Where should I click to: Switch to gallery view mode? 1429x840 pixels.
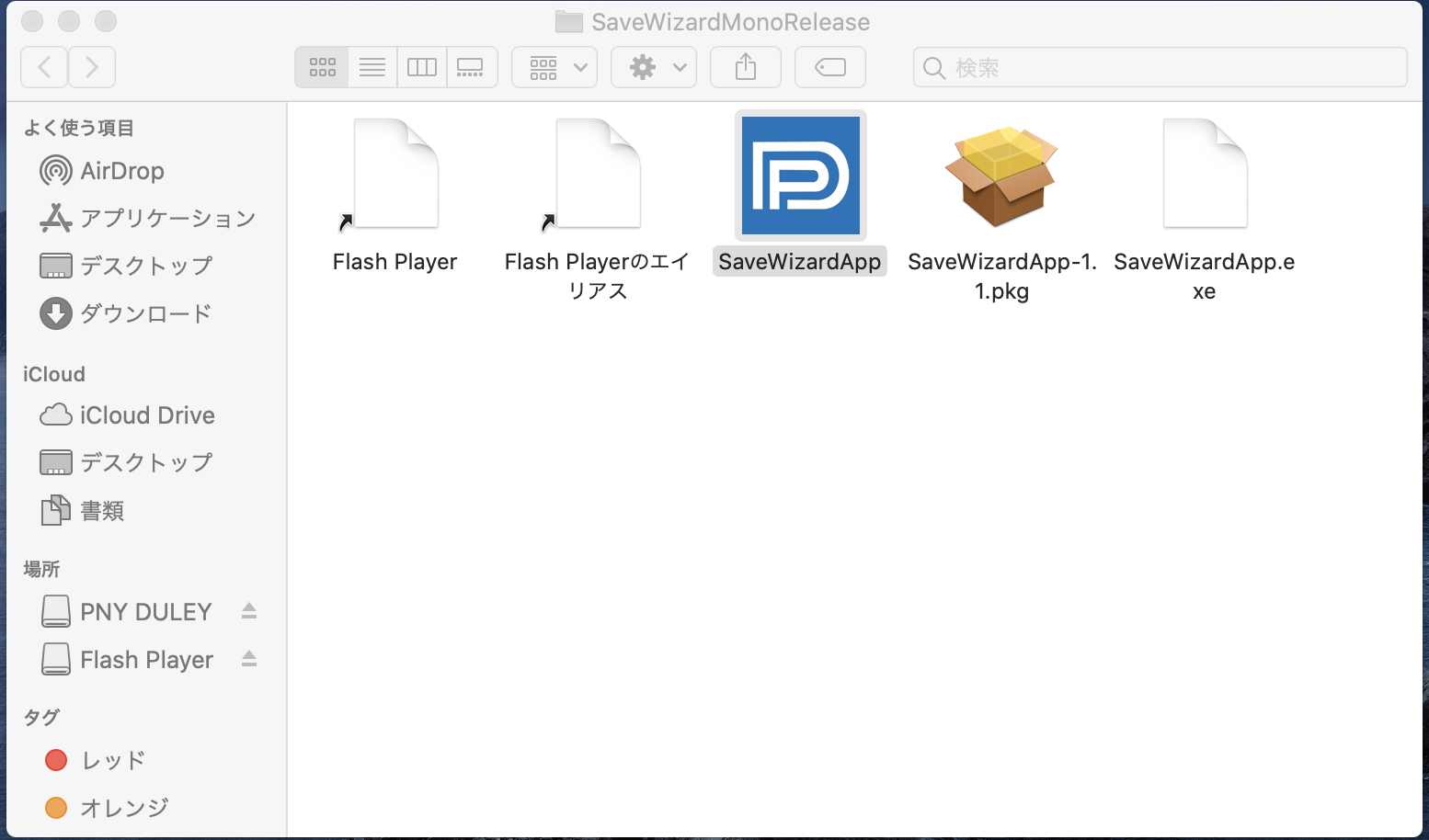click(x=471, y=67)
